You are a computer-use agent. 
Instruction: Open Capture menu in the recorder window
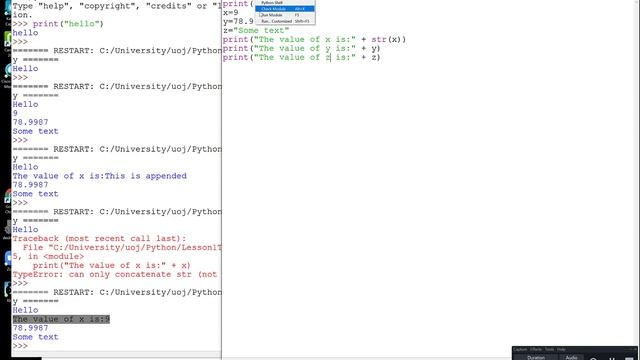point(520,349)
